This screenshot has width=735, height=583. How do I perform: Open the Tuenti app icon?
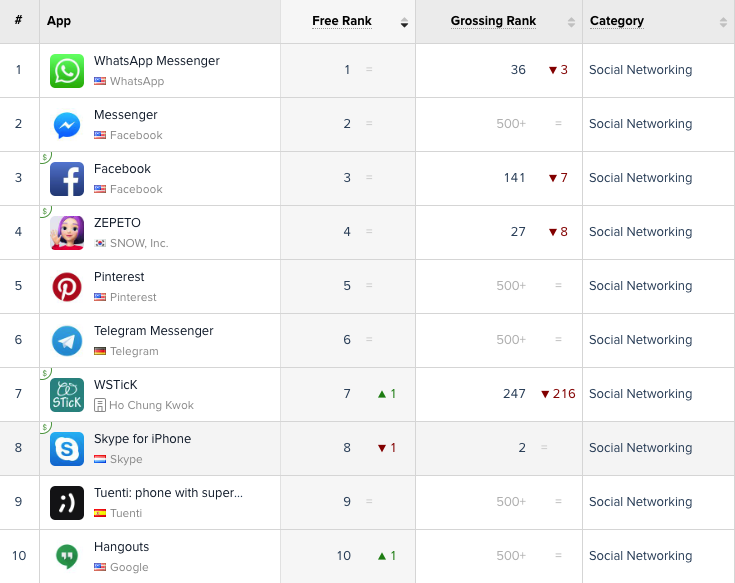[x=67, y=503]
